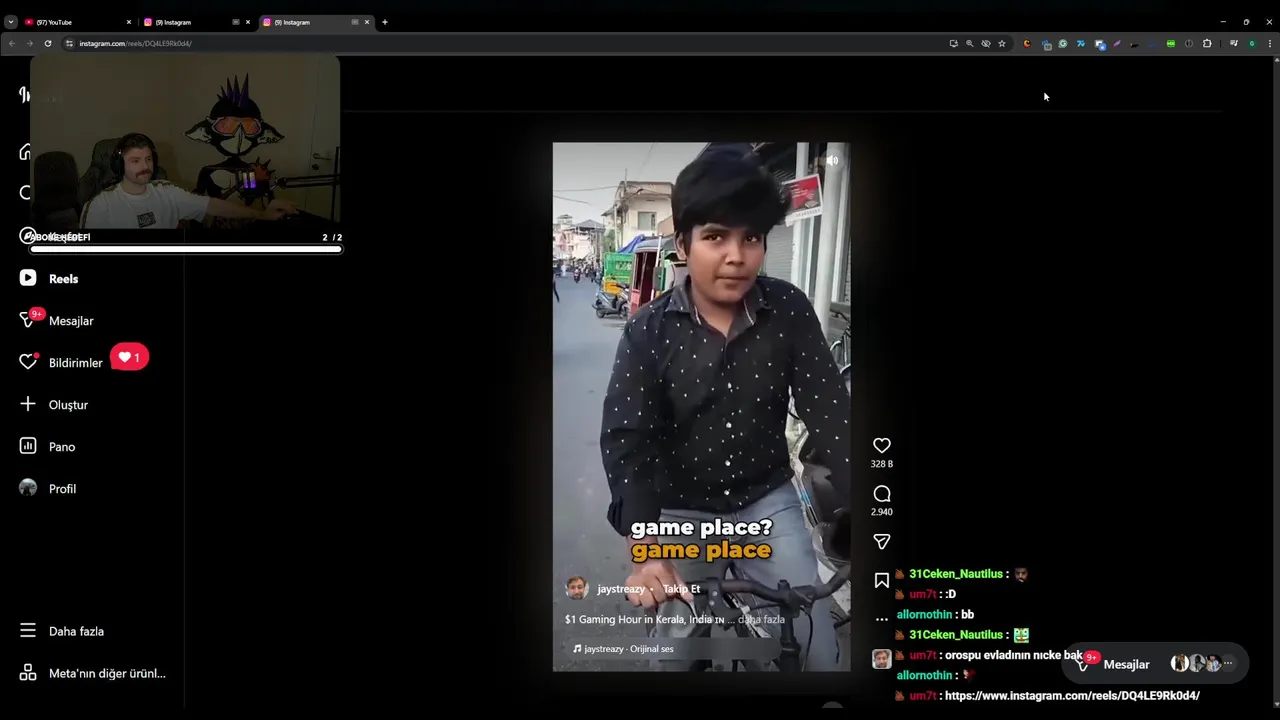Click the media indicator on the active Instagram tab
This screenshot has height=720, width=1280.
point(354,22)
